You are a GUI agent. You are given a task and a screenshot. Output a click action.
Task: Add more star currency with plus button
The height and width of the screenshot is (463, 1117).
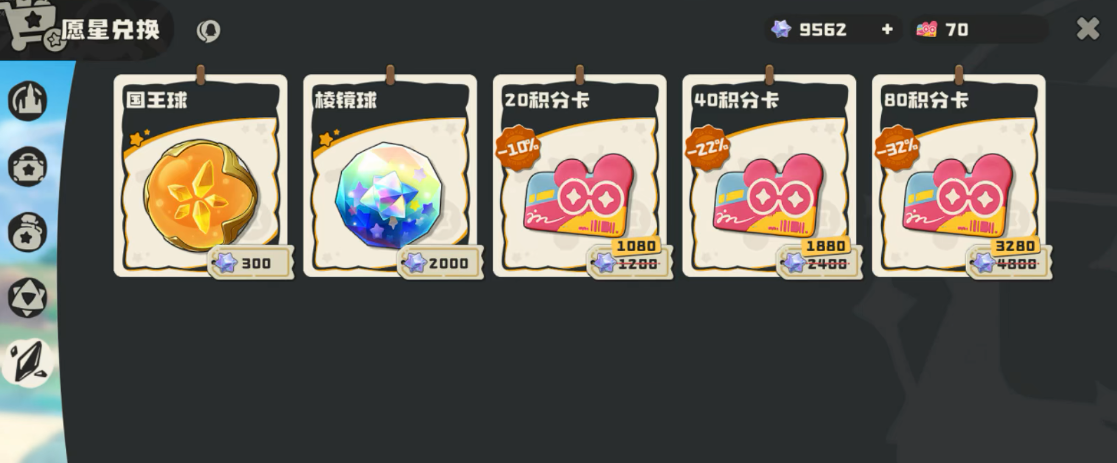pos(887,29)
